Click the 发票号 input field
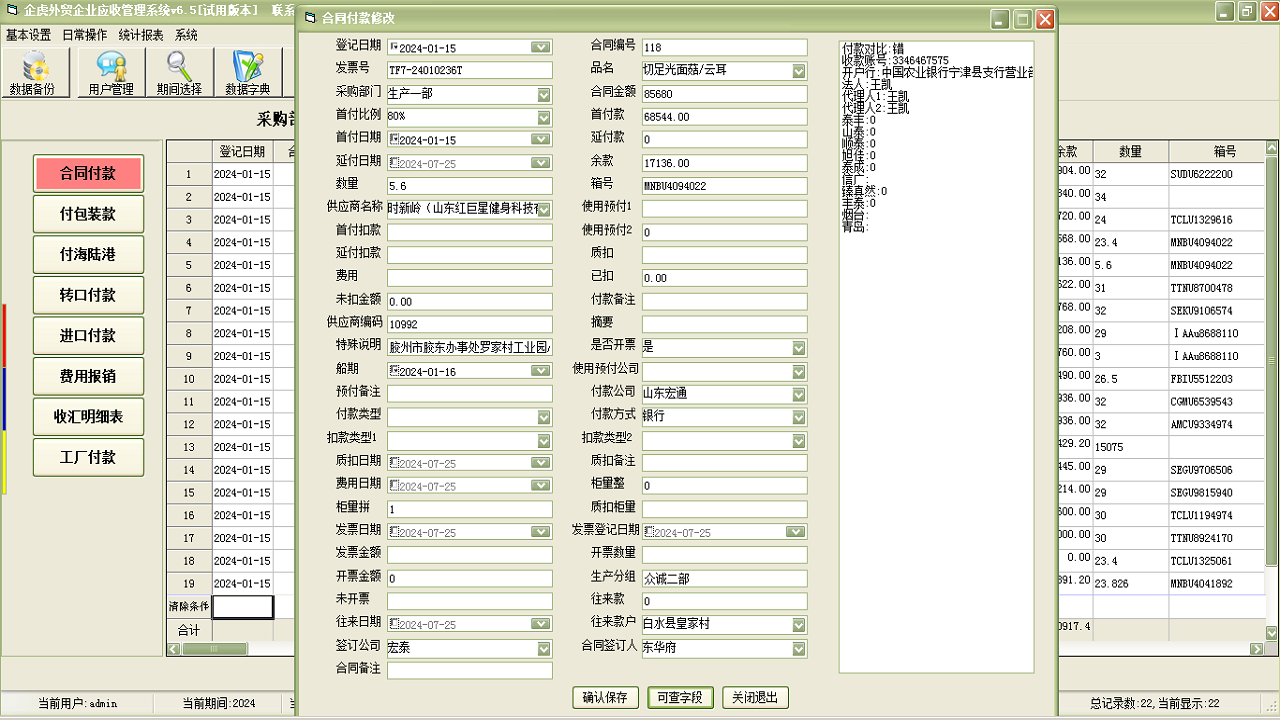This screenshot has width=1280, height=720. point(469,70)
